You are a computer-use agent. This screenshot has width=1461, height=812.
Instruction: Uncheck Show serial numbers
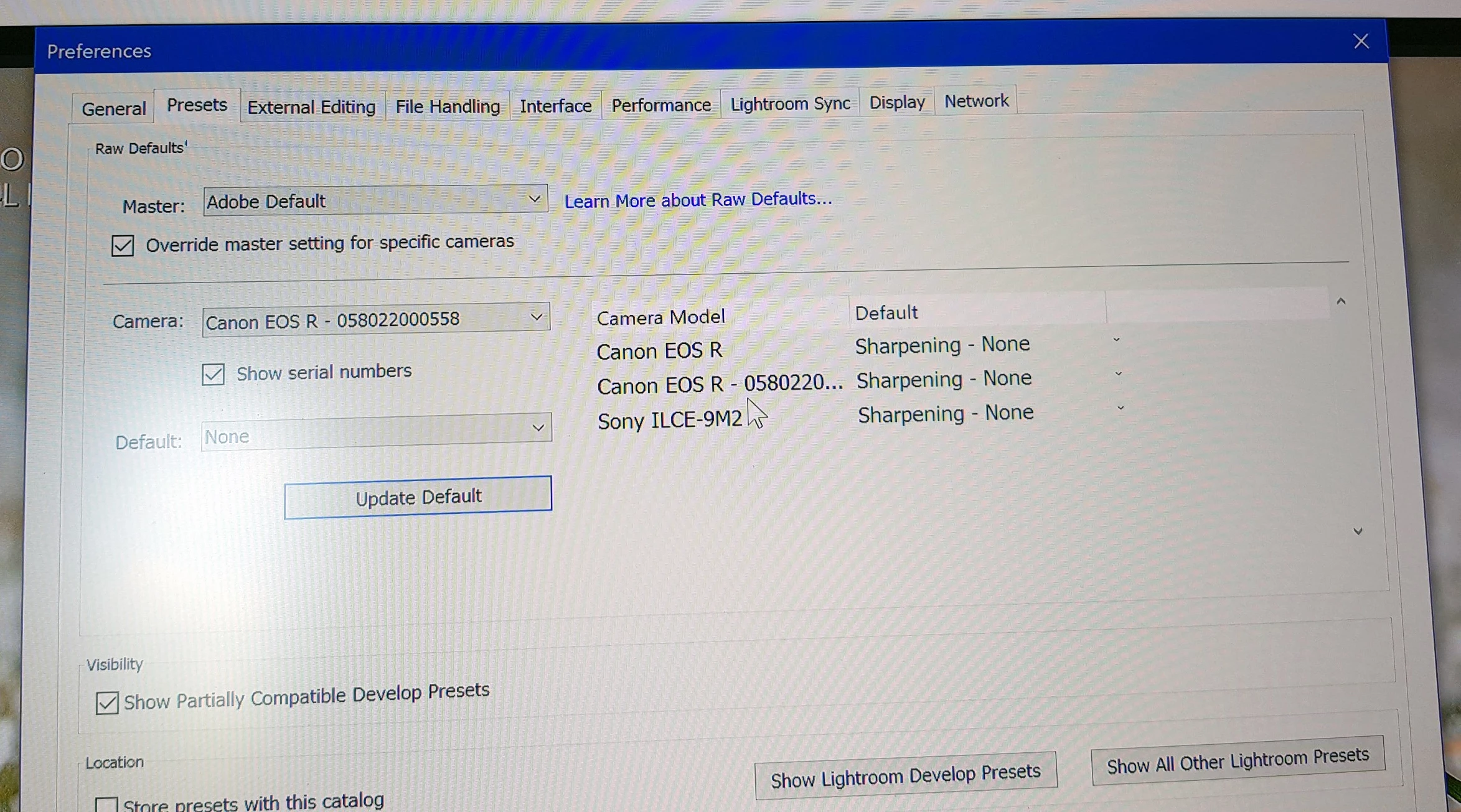pos(213,374)
